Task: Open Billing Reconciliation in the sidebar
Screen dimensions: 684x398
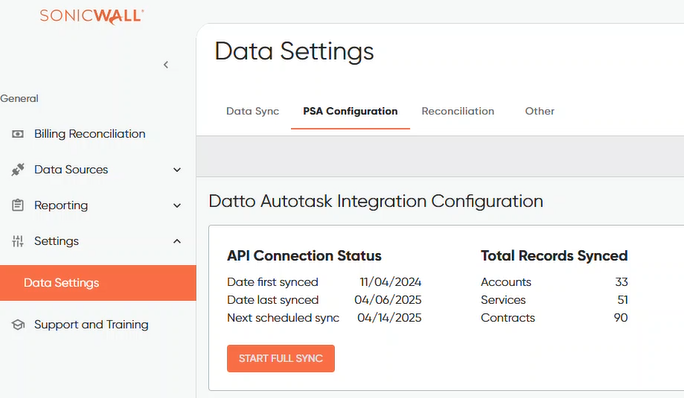Action: click(90, 134)
